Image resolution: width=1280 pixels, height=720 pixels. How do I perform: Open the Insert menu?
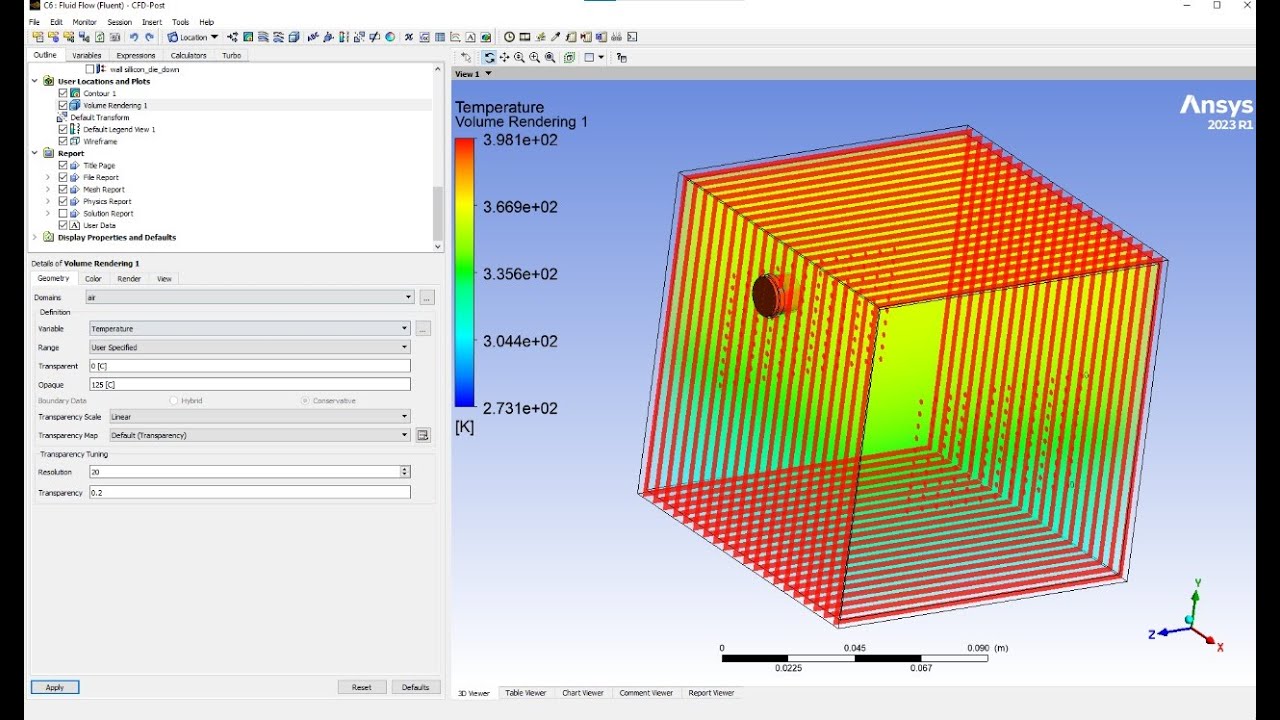tap(152, 22)
